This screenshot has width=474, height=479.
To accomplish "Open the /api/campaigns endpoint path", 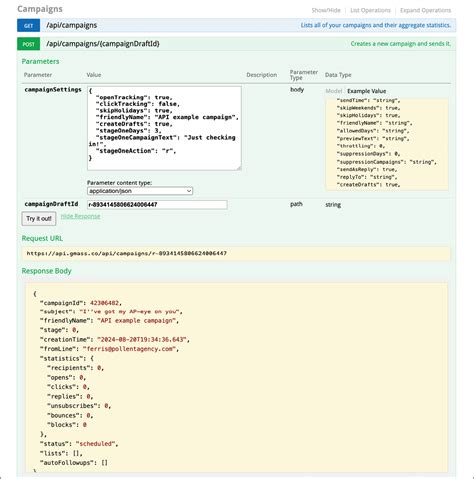I will [72, 25].
